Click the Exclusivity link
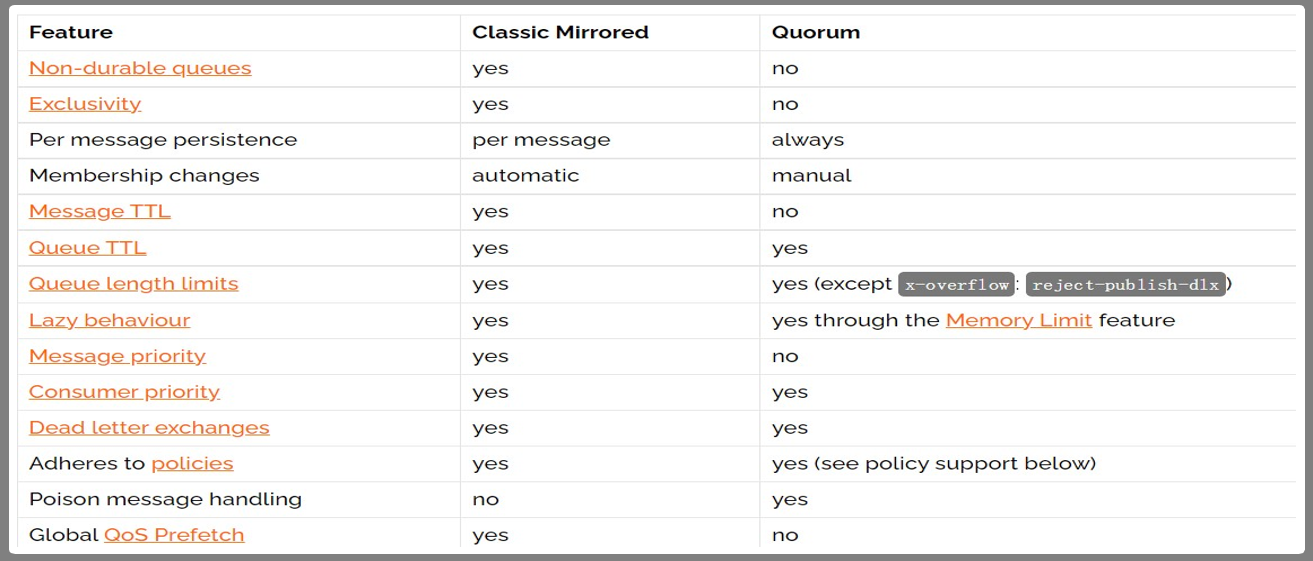This screenshot has height=561, width=1313. point(85,104)
